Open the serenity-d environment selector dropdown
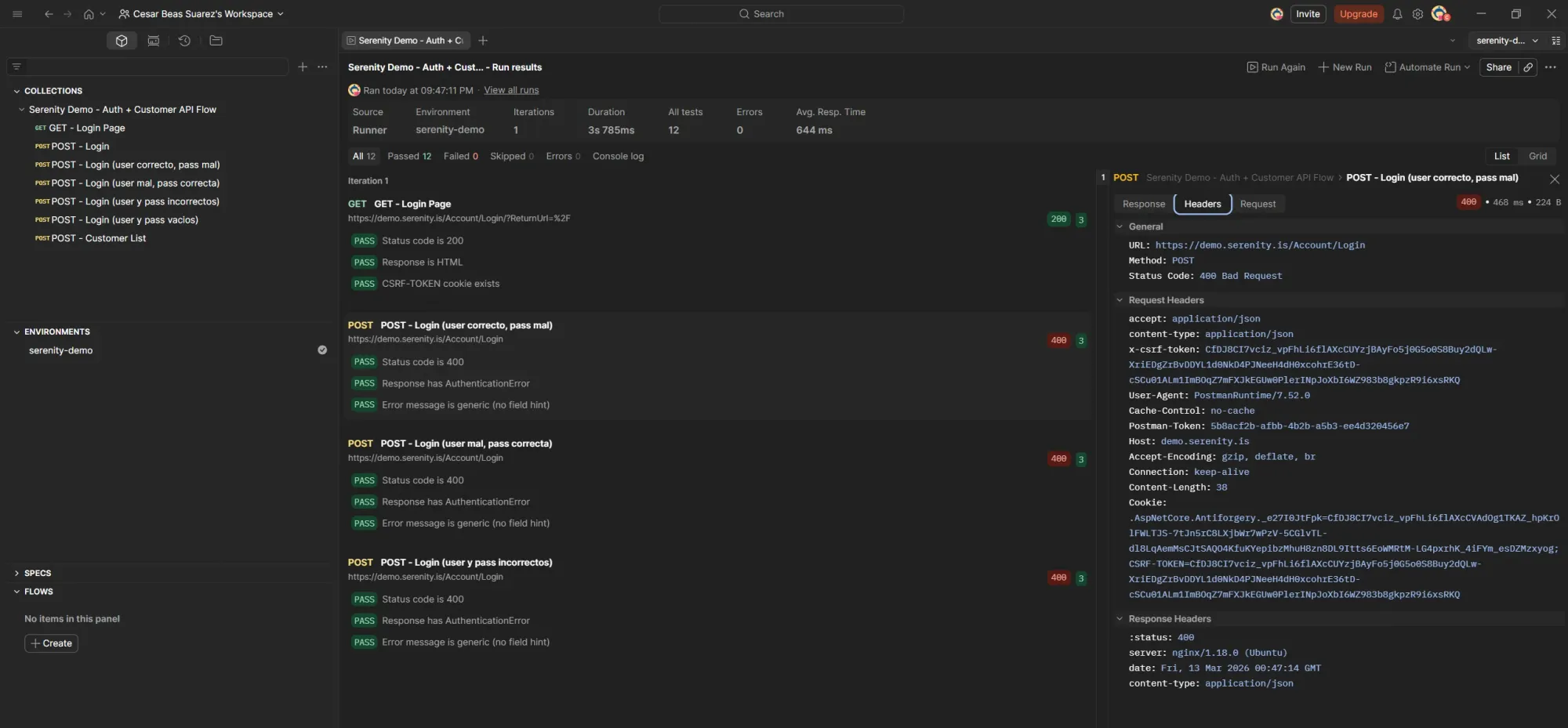This screenshot has width=1568, height=728. pyautogui.click(x=1507, y=40)
